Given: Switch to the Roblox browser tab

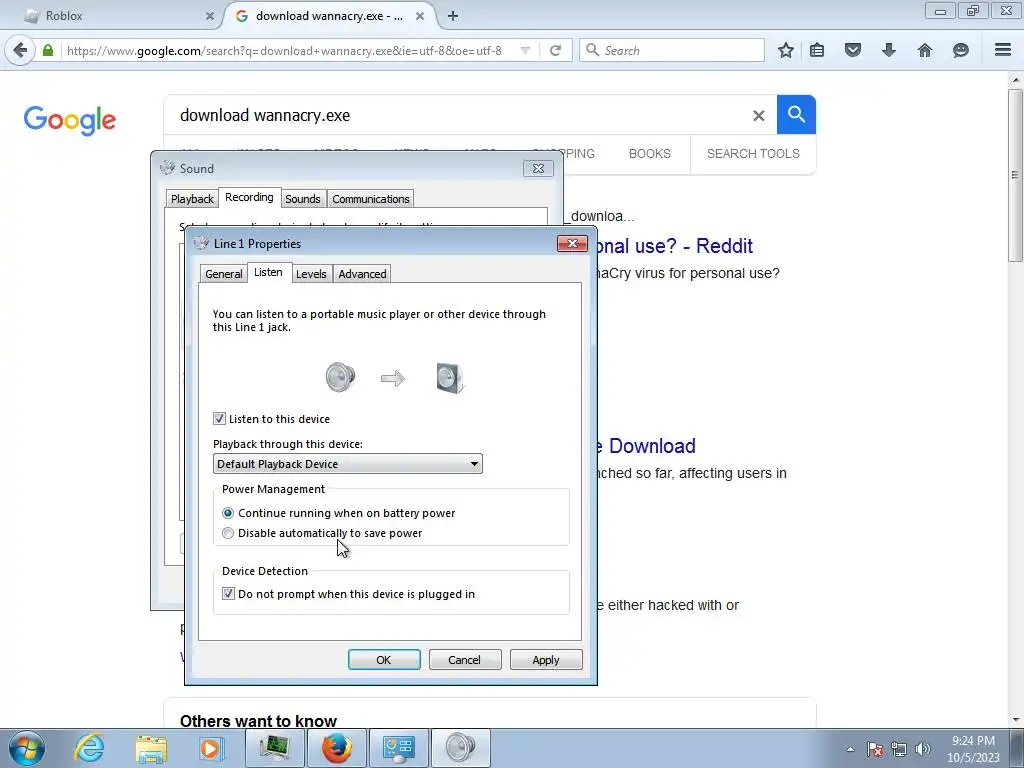Looking at the screenshot, I should [x=118, y=16].
